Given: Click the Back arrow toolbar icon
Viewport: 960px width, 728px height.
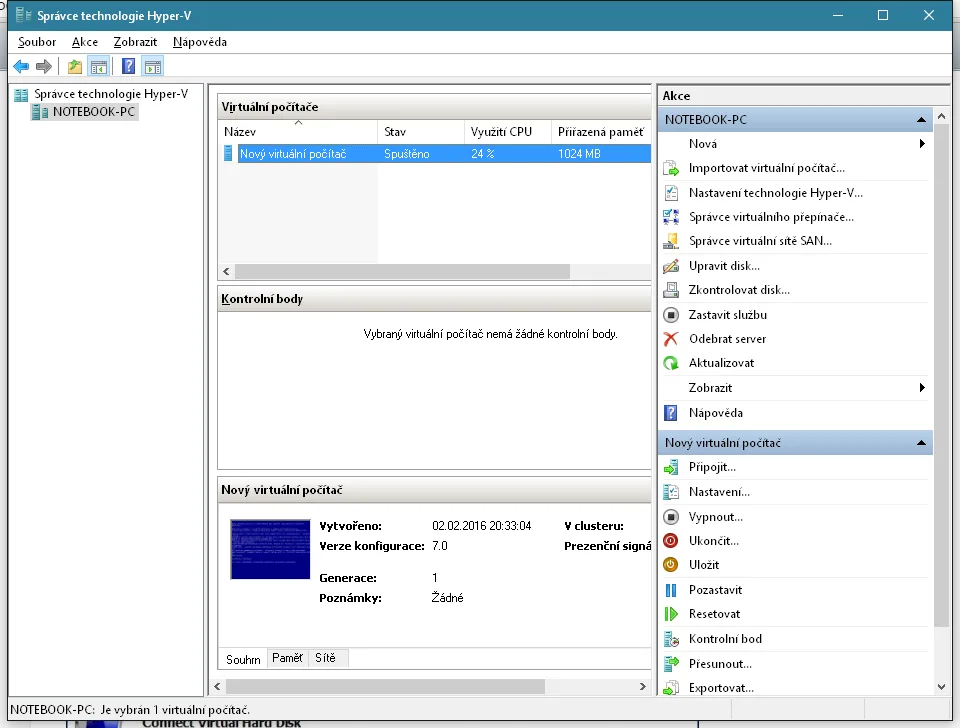Looking at the screenshot, I should [x=21, y=66].
